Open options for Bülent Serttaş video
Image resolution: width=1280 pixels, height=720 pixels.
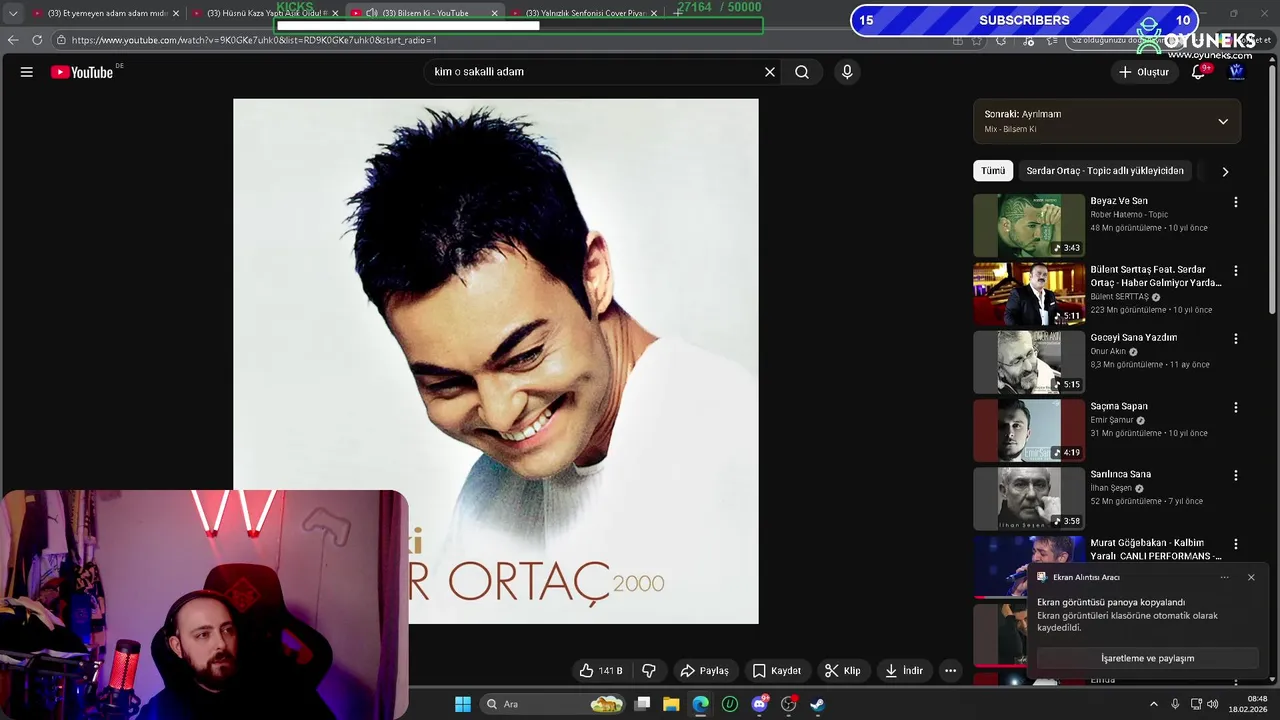[1236, 271]
